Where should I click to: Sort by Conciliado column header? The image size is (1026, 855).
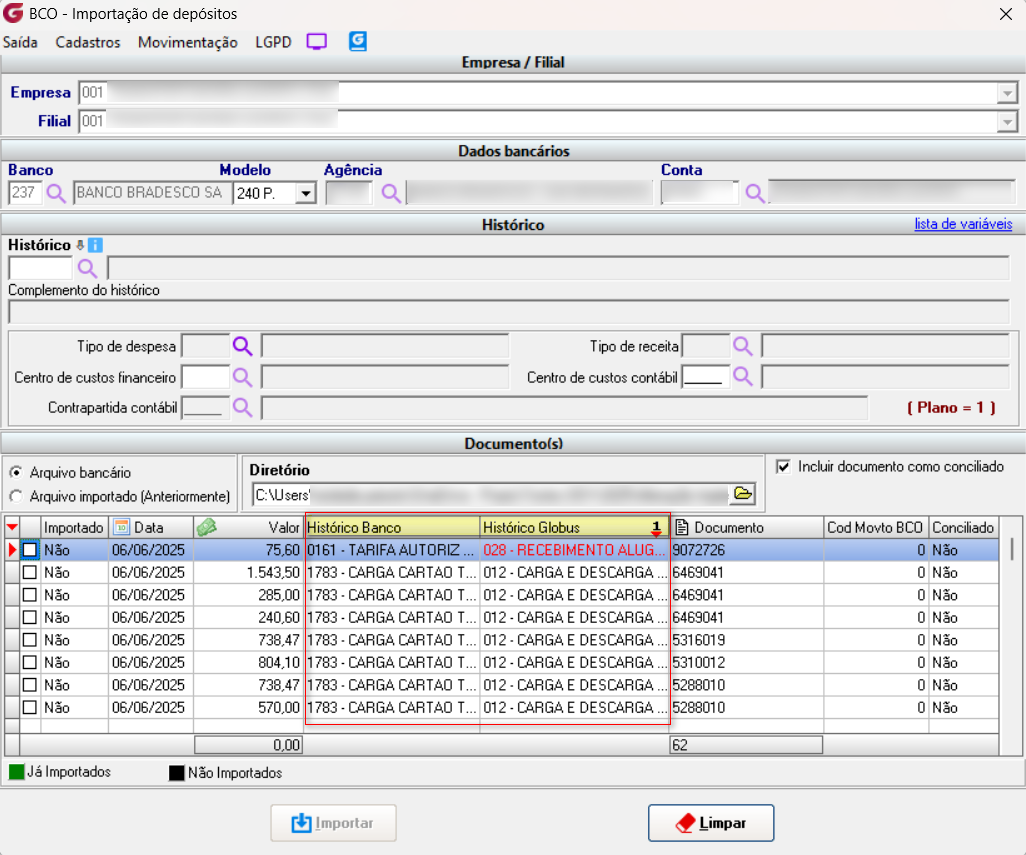coord(963,527)
